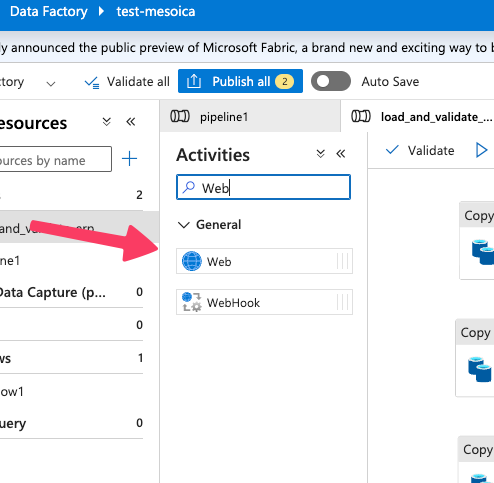The width and height of the screenshot is (494, 483).
Task: Click the middle Copy activity database icon
Action: [x=480, y=369]
